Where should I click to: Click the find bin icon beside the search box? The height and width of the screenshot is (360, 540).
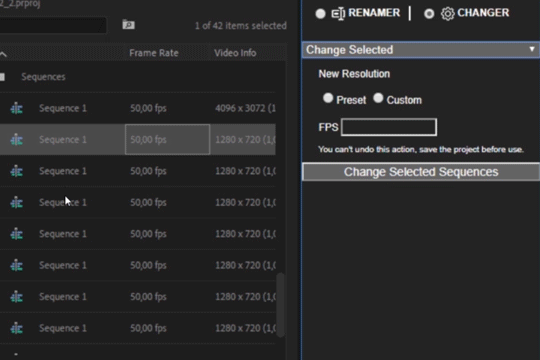(x=128, y=25)
